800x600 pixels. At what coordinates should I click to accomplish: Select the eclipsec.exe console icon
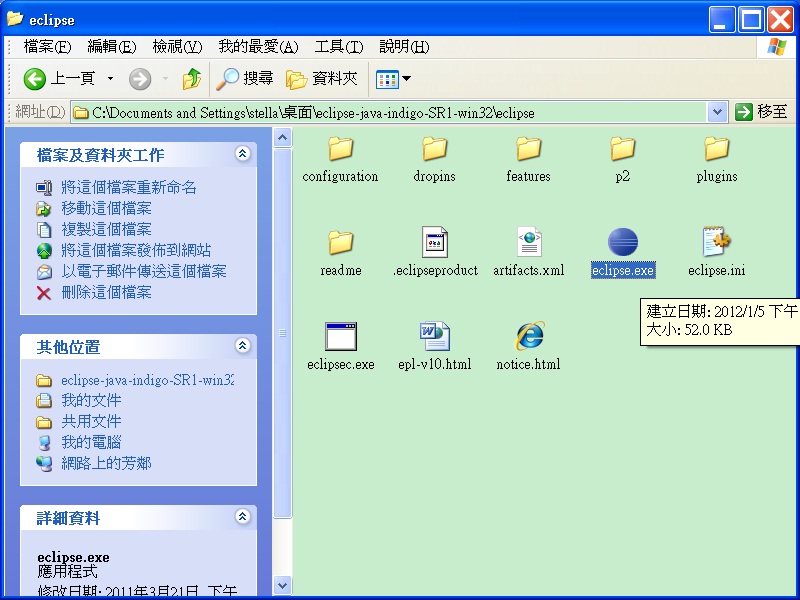tap(341, 336)
